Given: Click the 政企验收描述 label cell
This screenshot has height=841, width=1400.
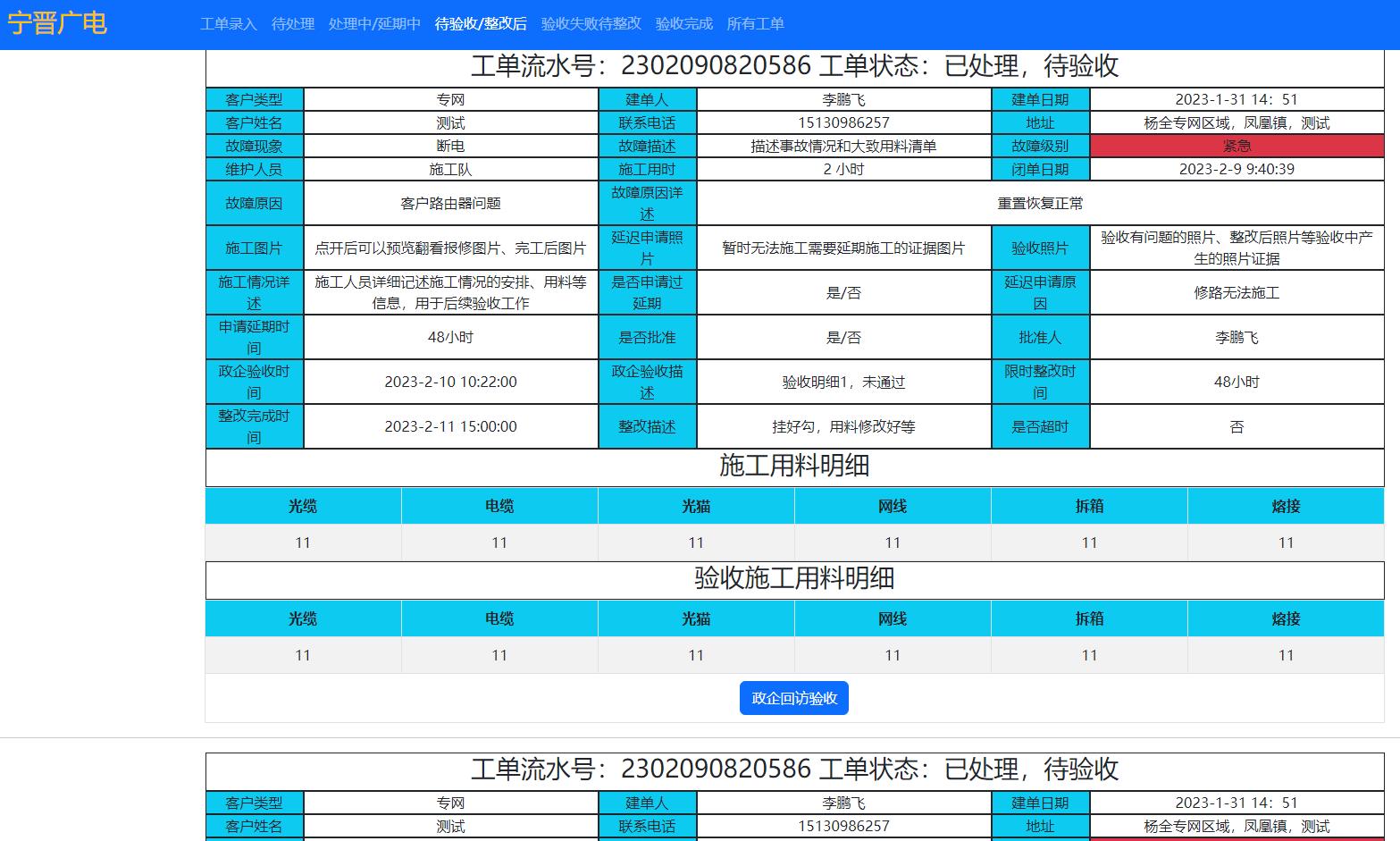Looking at the screenshot, I should tap(648, 382).
